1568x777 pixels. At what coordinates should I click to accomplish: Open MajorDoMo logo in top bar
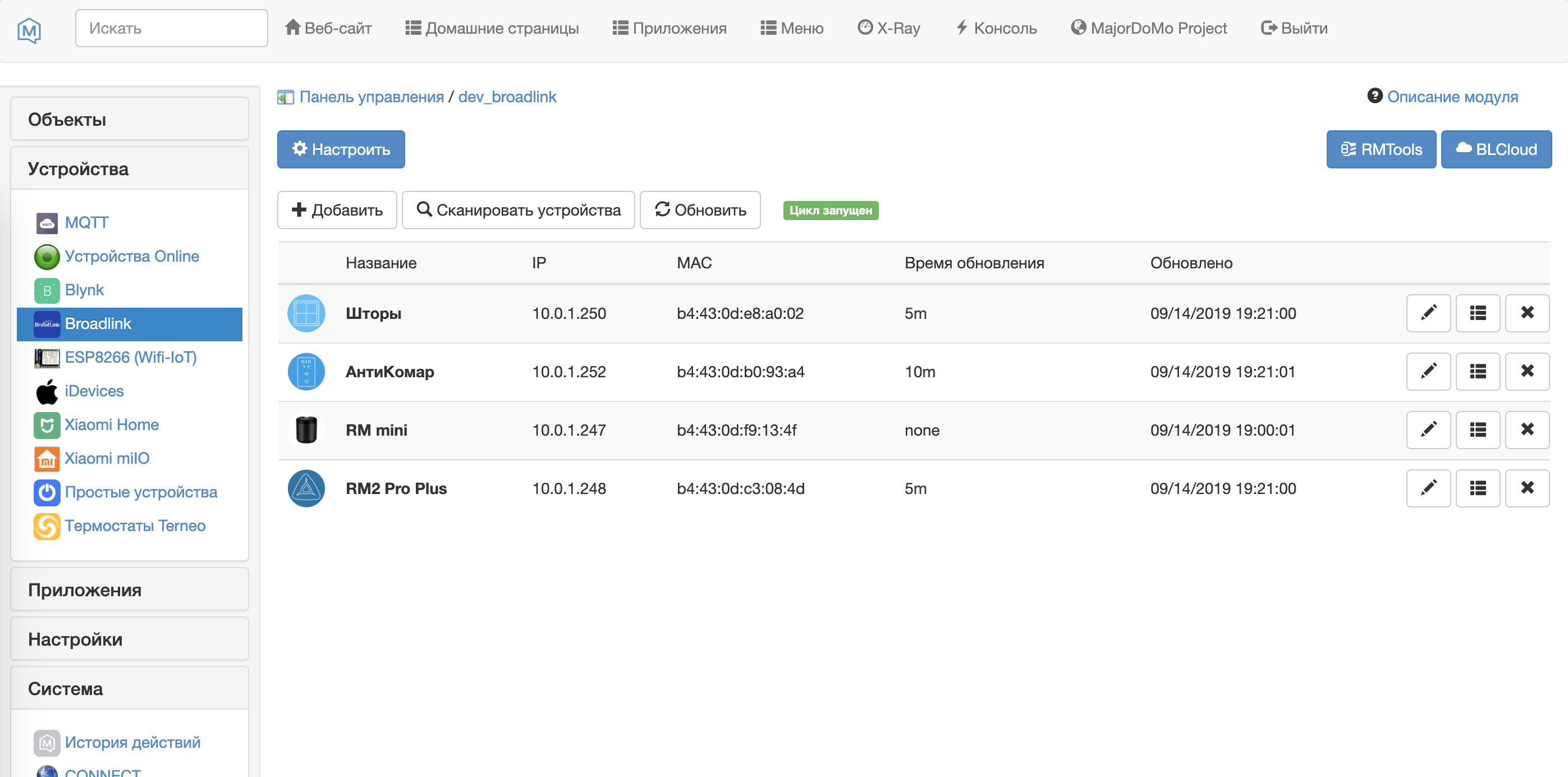pos(29,29)
